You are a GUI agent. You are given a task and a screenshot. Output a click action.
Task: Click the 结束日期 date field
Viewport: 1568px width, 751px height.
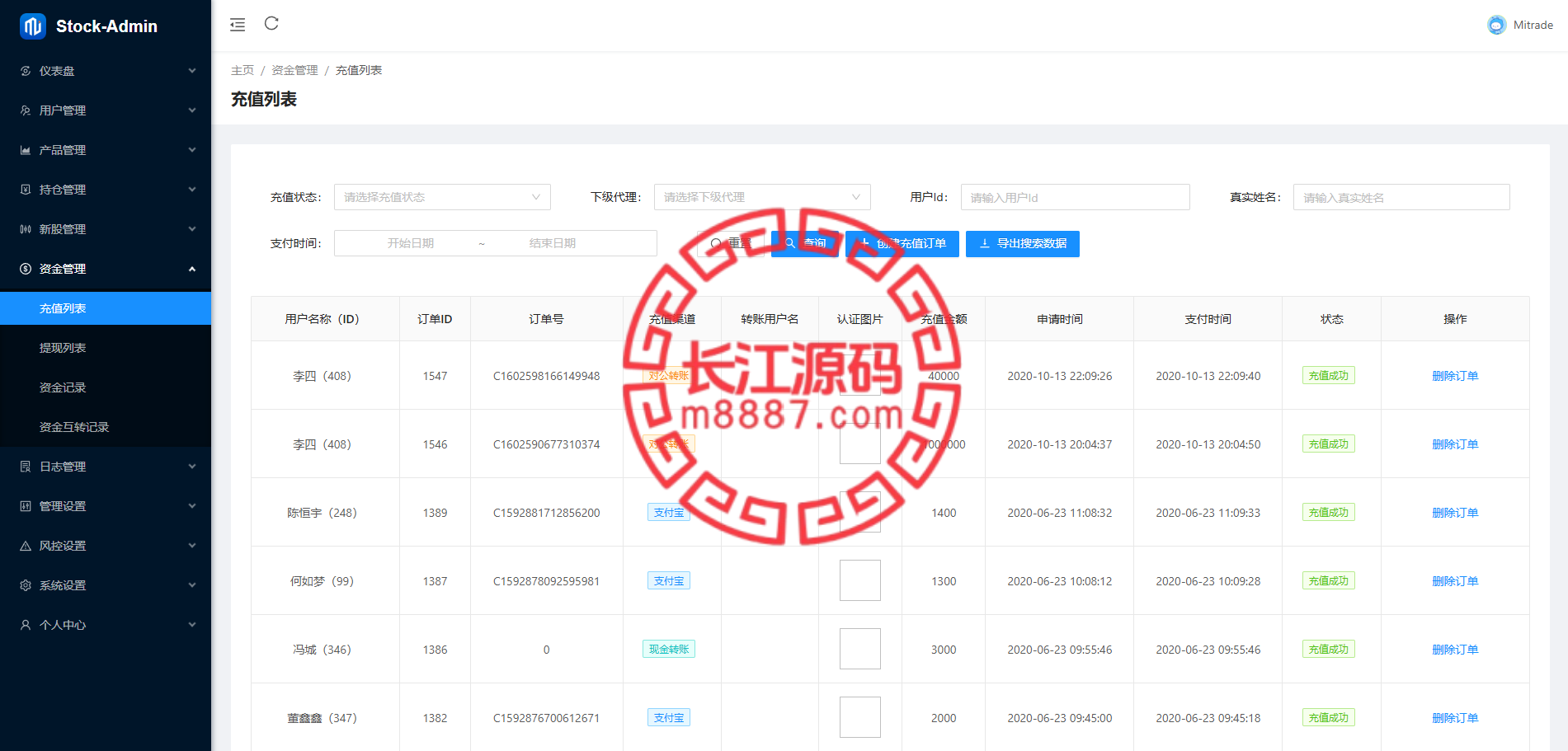pyautogui.click(x=553, y=243)
